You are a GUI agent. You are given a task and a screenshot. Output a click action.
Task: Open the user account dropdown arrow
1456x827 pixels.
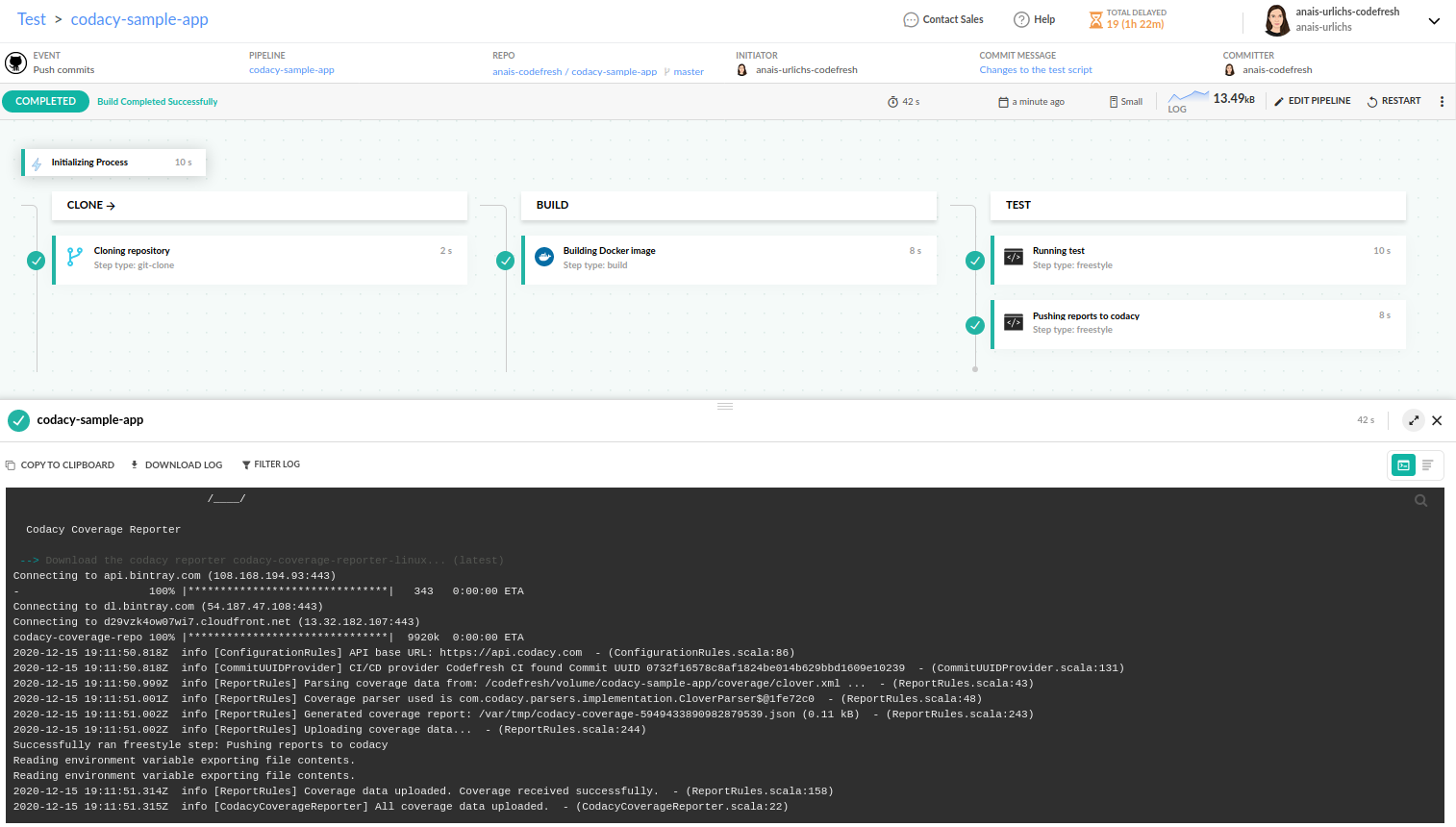1434,20
